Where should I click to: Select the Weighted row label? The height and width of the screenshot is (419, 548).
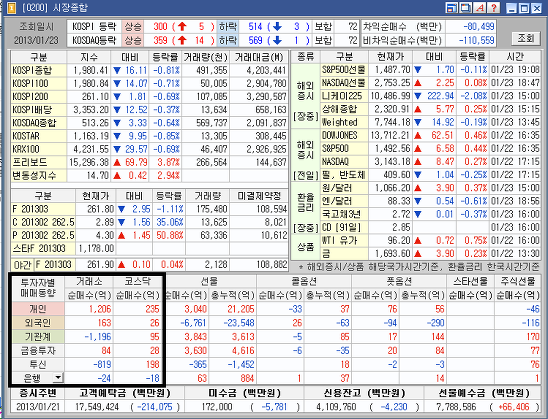pyautogui.click(x=344, y=122)
